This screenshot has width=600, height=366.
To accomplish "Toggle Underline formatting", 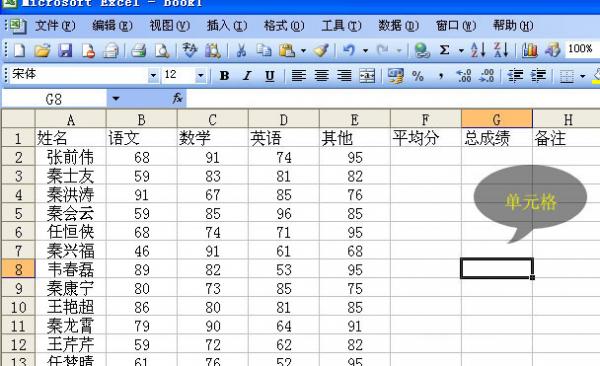I will pyautogui.click(x=270, y=76).
